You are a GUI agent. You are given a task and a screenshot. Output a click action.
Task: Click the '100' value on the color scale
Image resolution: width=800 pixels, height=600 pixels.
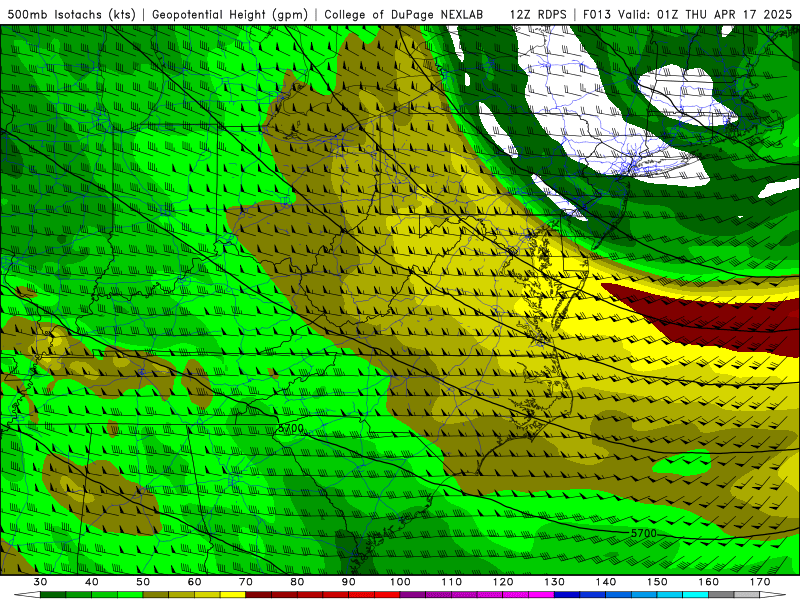click(x=400, y=582)
